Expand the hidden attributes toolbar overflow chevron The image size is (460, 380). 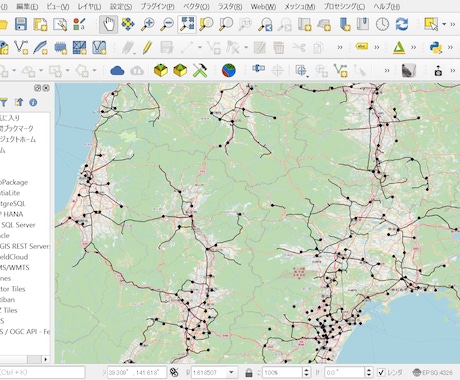[453, 24]
